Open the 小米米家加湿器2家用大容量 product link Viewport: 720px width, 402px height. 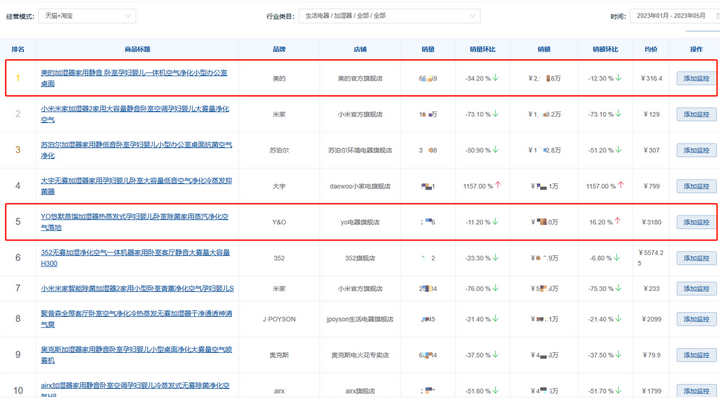pyautogui.click(x=135, y=114)
